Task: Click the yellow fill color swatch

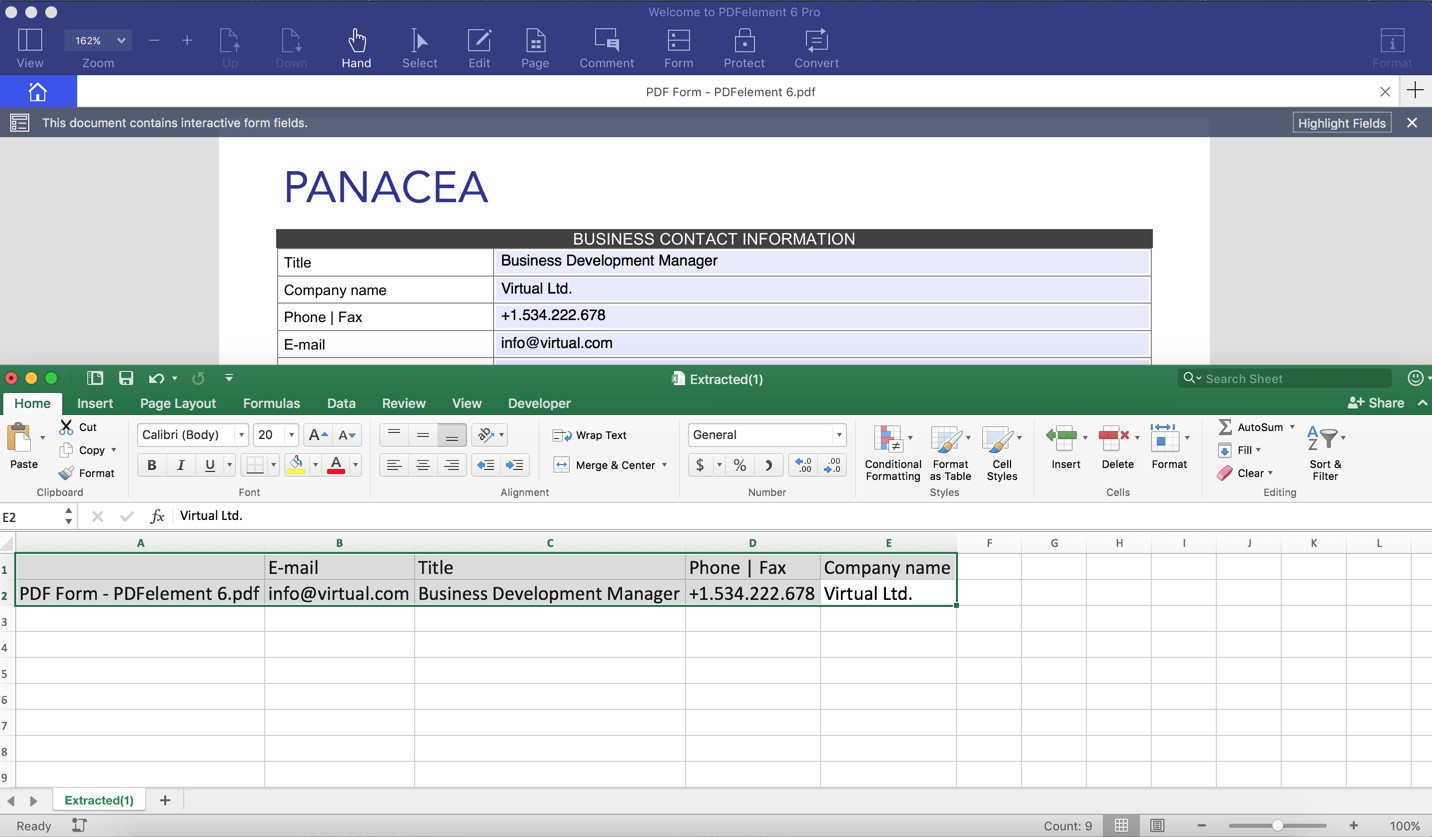Action: (x=296, y=465)
